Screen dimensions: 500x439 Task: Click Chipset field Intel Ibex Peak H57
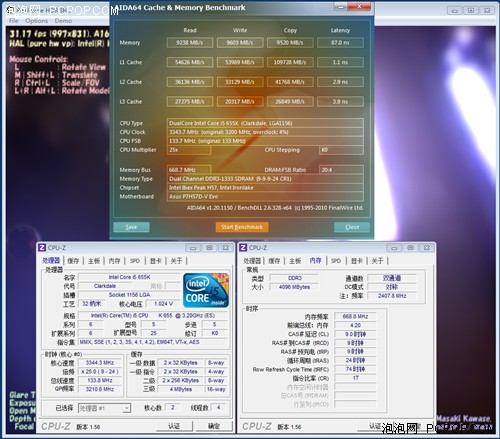(265, 188)
